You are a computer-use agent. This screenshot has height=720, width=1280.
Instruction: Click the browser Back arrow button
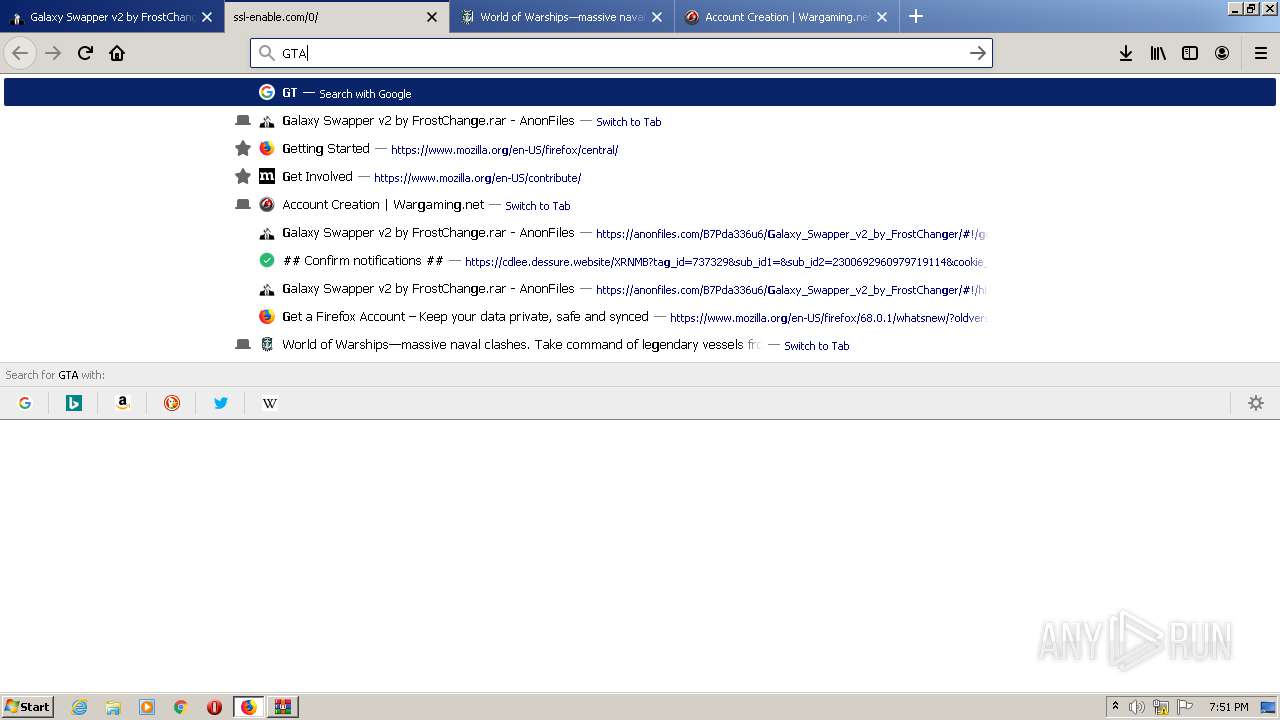point(20,53)
